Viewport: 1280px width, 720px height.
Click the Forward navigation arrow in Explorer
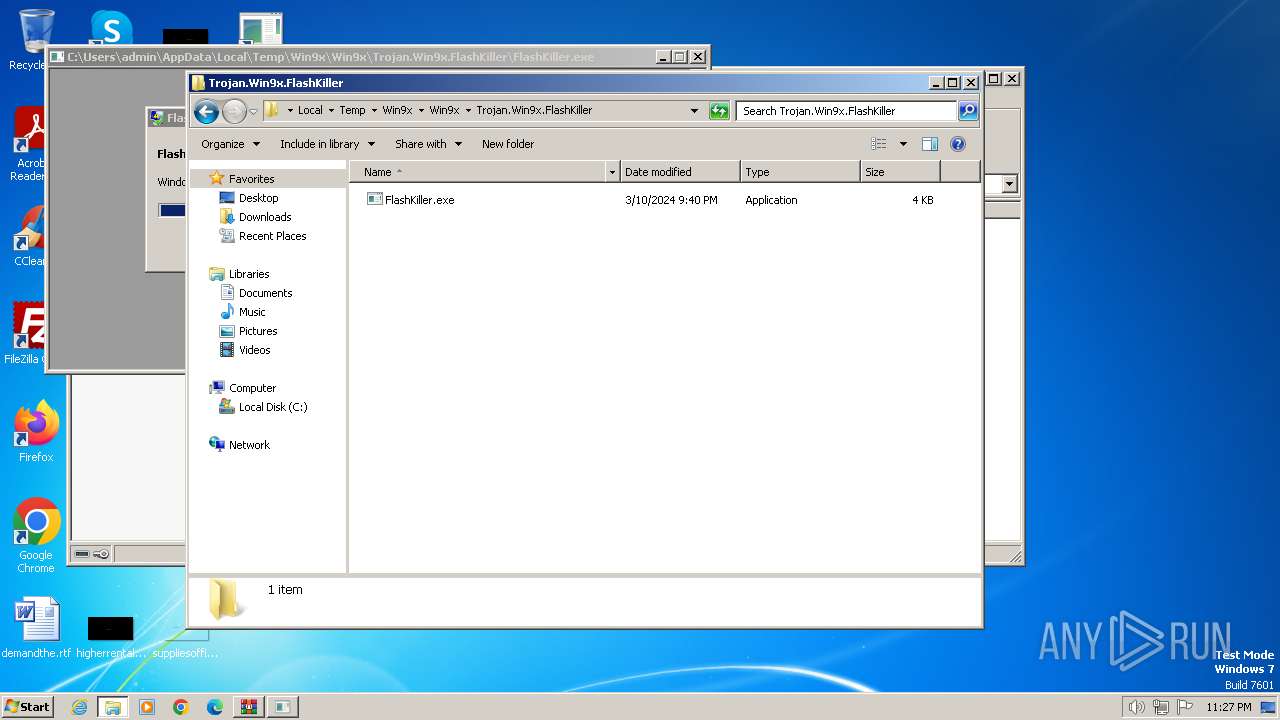tap(234, 111)
